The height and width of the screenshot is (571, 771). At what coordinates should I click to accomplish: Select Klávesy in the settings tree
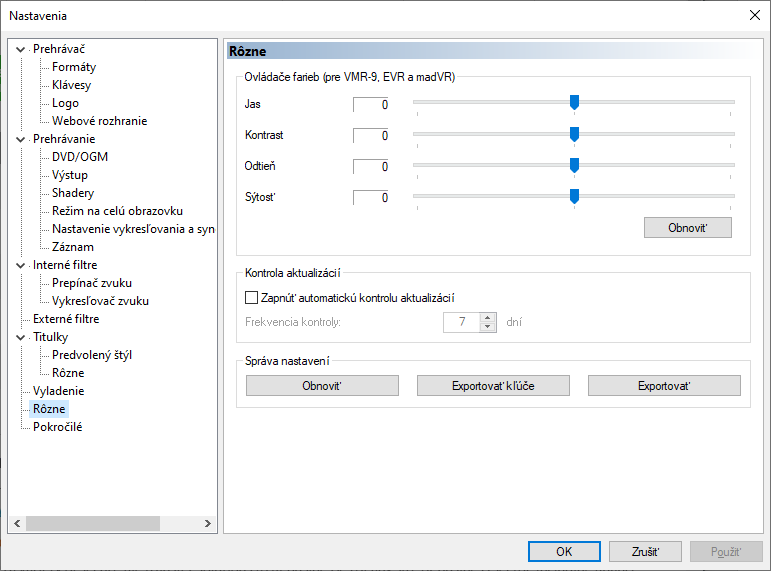(x=71, y=85)
